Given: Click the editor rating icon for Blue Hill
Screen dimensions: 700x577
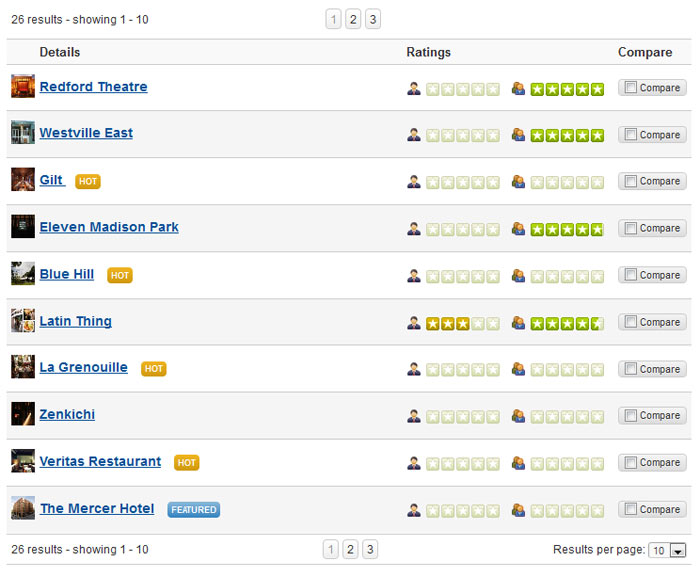Looking at the screenshot, I should pos(414,276).
